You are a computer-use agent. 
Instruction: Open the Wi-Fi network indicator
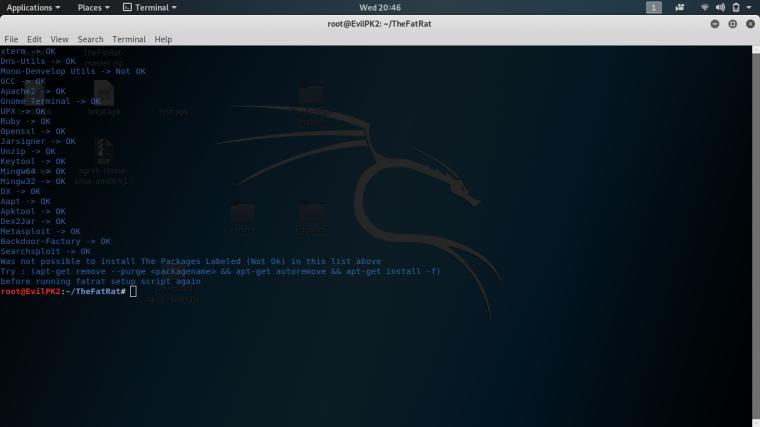(x=704, y=7)
